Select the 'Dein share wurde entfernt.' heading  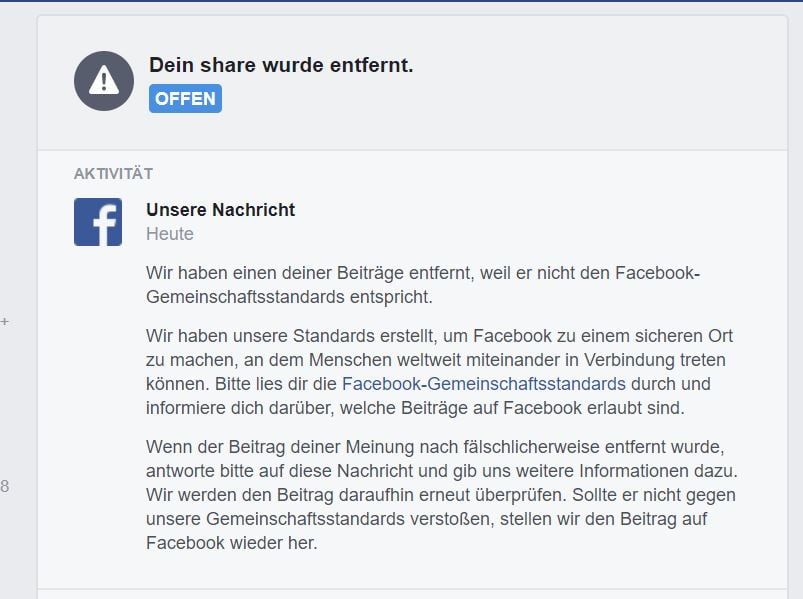[281, 65]
